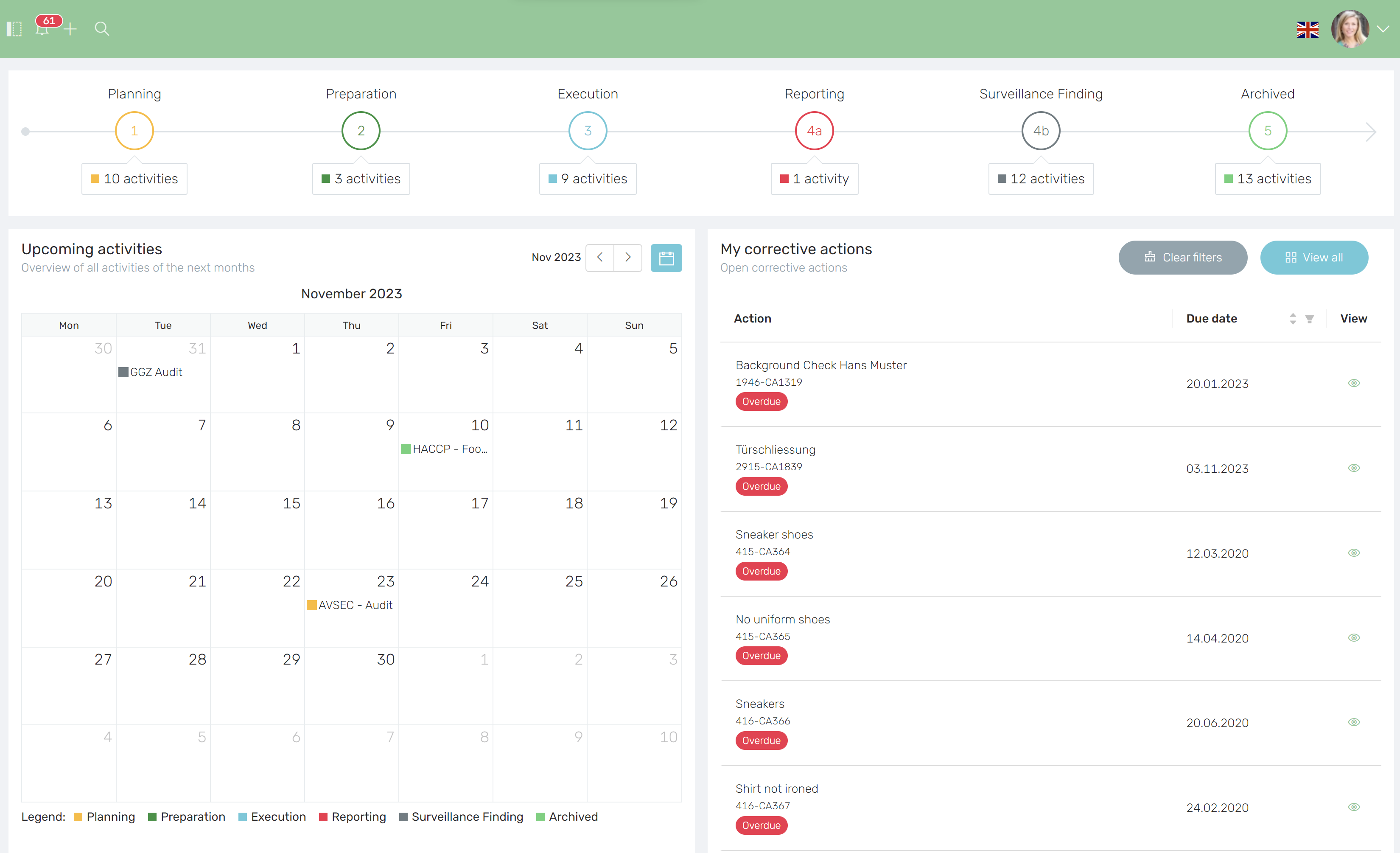The width and height of the screenshot is (1400, 853).
Task: View No uniform shoes eye icon
Action: pos(1354,638)
